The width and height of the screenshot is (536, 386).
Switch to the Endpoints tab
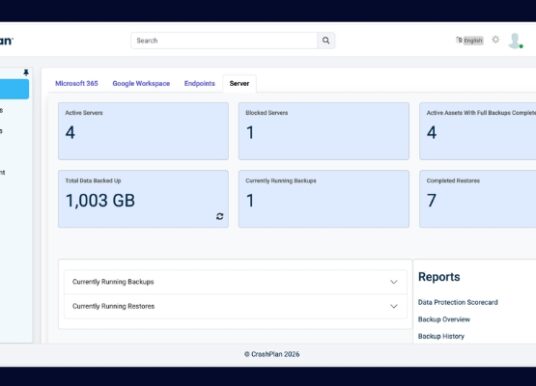200,83
